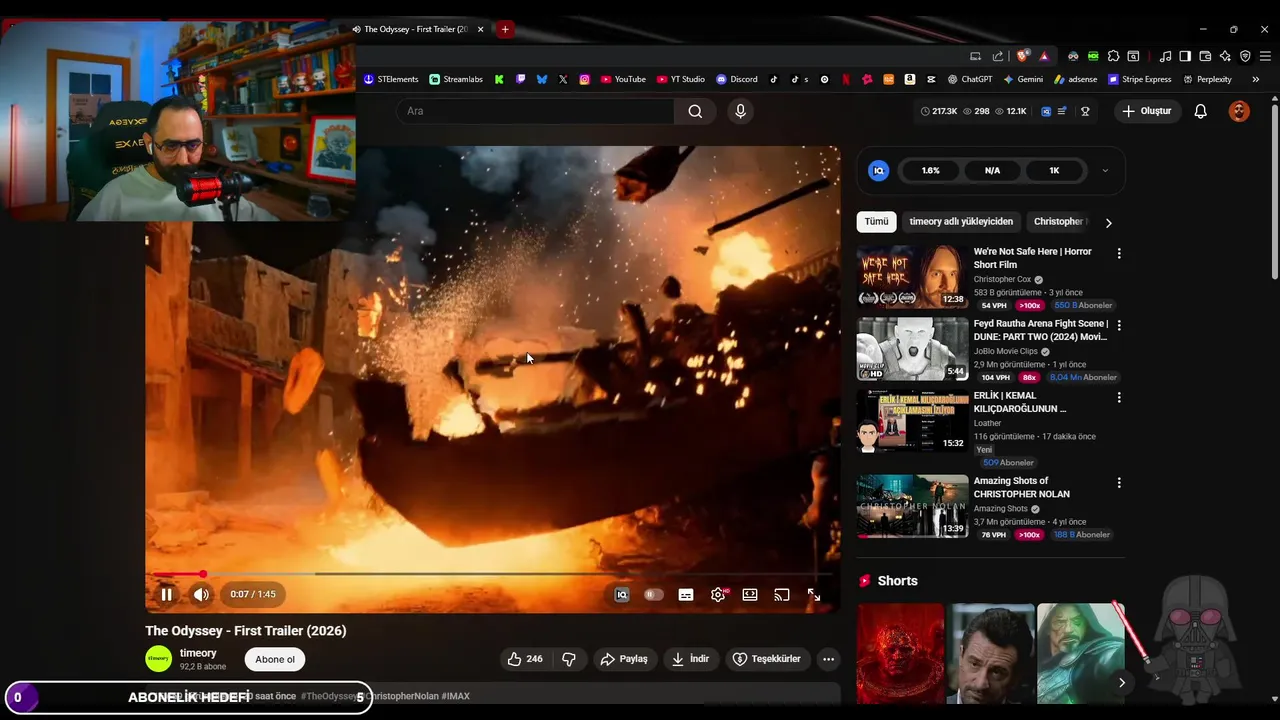Open options for 'We're Not Safe Here' video
This screenshot has height=720, width=1280.
click(1119, 254)
